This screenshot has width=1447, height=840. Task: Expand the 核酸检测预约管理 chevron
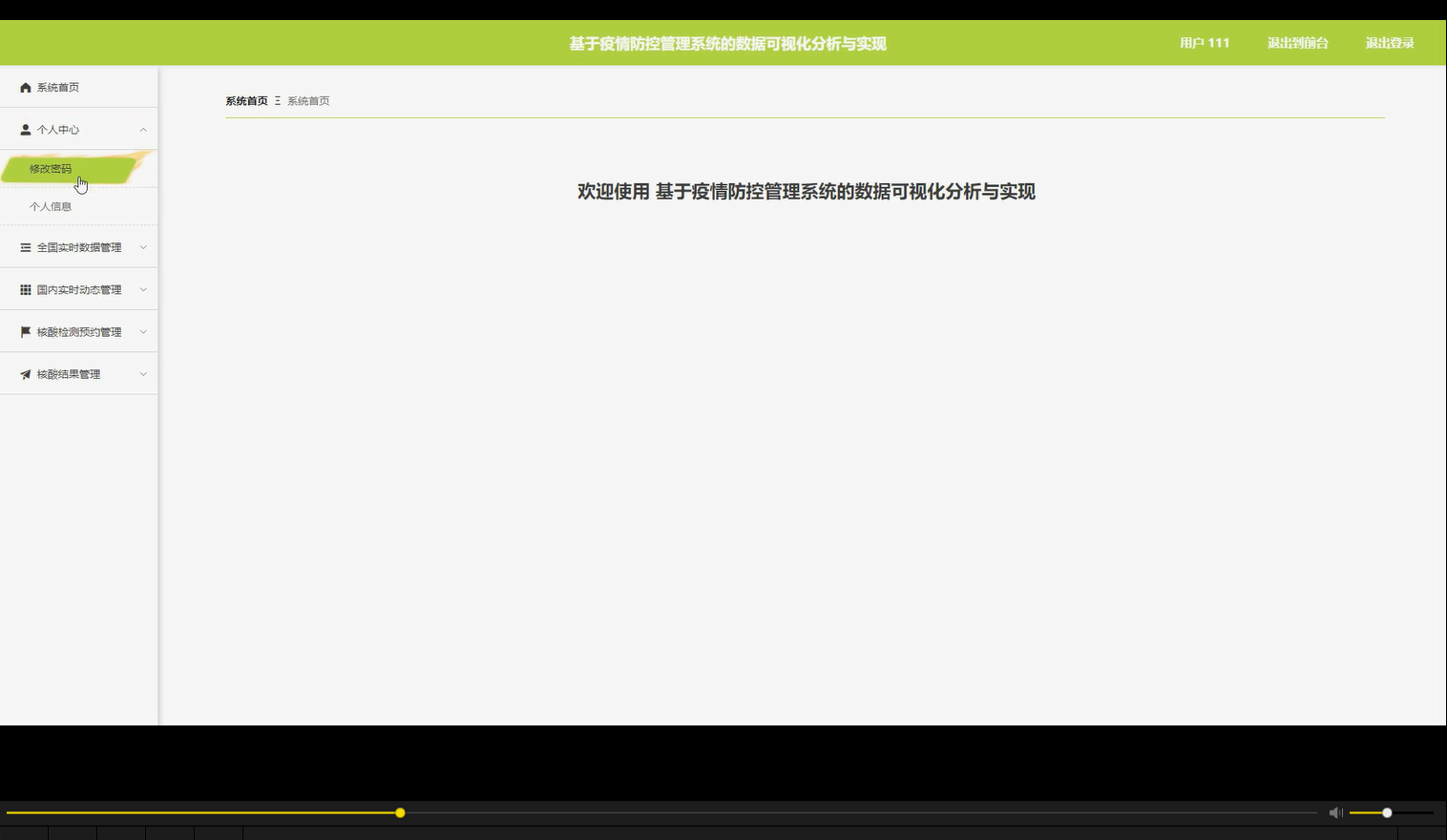pos(143,332)
